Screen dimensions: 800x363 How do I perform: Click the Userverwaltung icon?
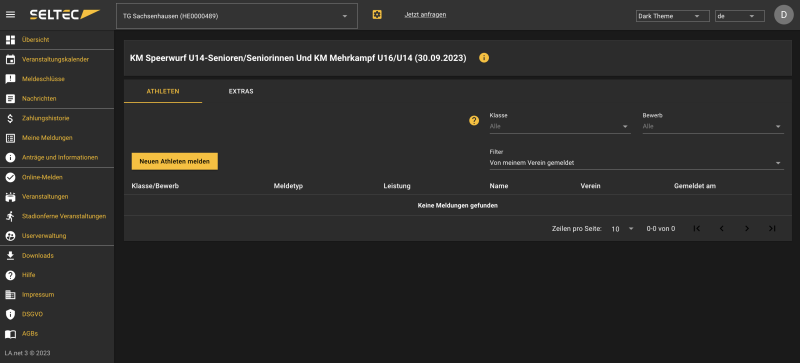click(10, 236)
